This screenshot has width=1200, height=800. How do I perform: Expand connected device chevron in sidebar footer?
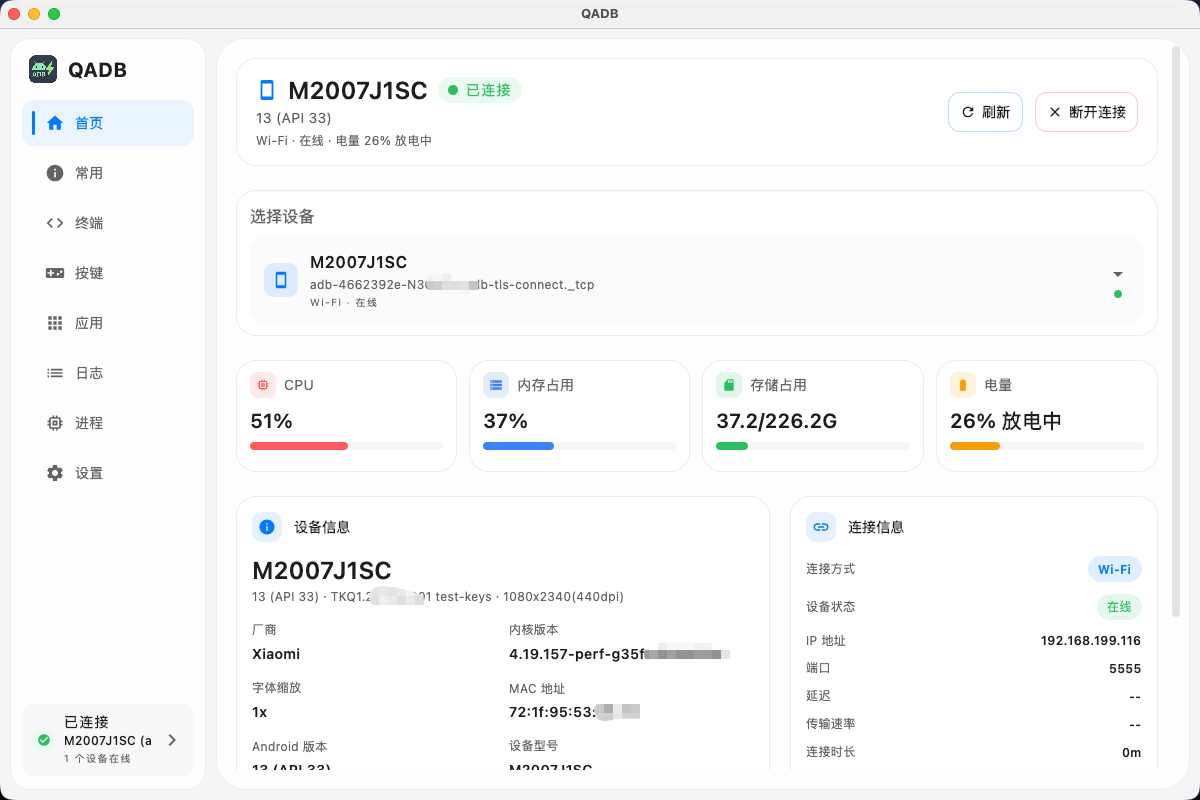pos(172,740)
